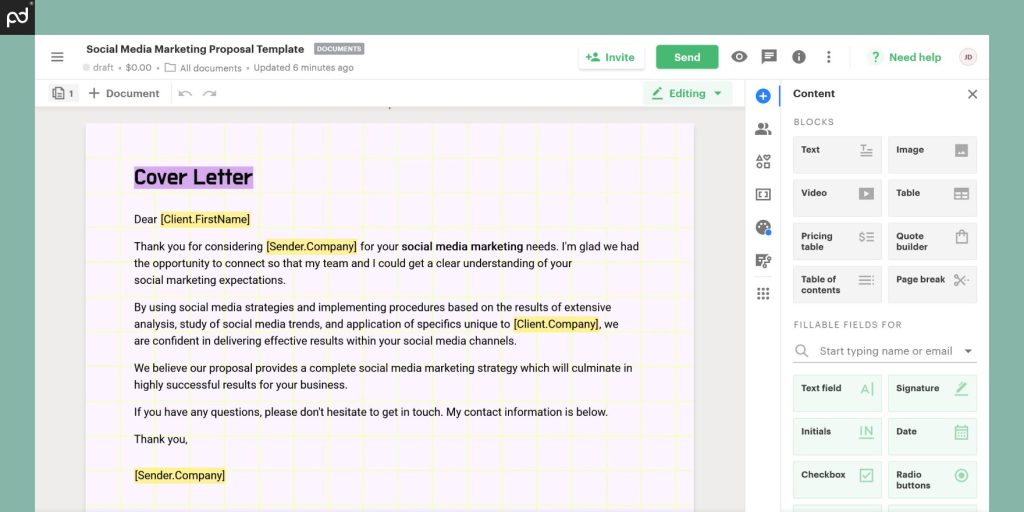Close the Content panel
Screen dimensions: 1024x512
(x=972, y=94)
